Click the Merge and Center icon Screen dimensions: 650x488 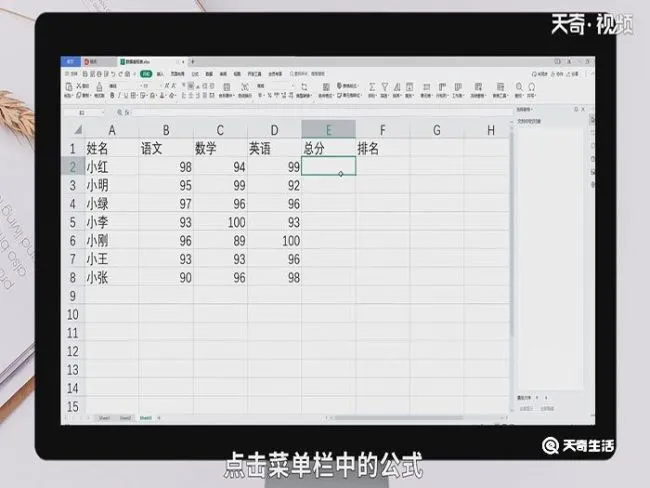[x=226, y=87]
